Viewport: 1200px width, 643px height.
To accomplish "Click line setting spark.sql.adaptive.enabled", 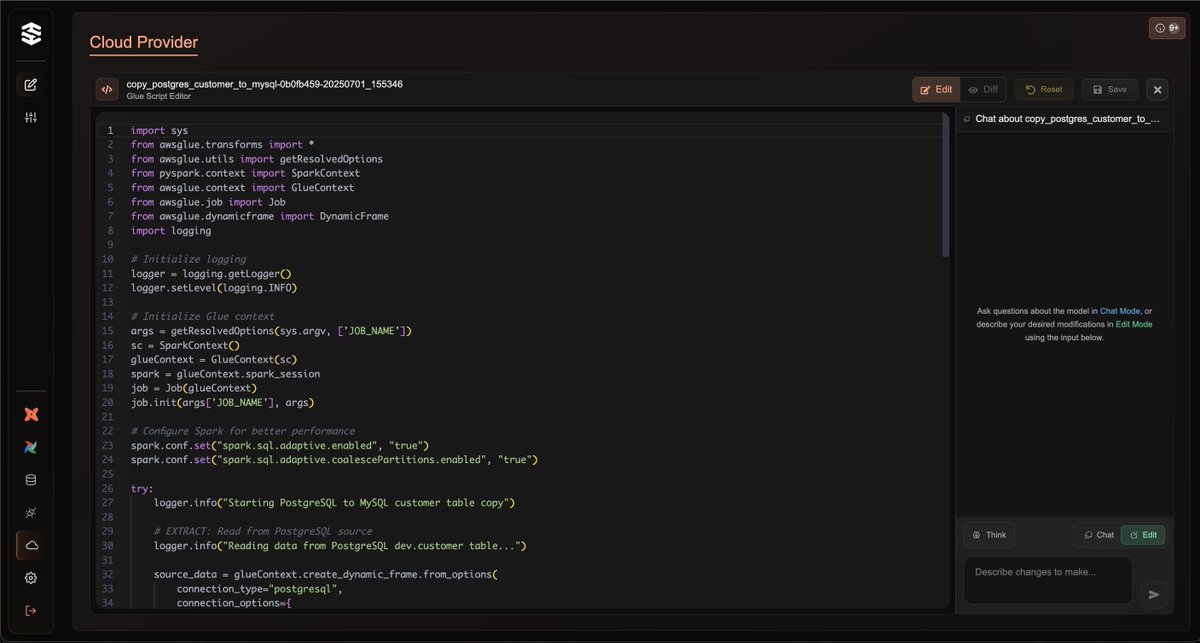I will point(280,445).
